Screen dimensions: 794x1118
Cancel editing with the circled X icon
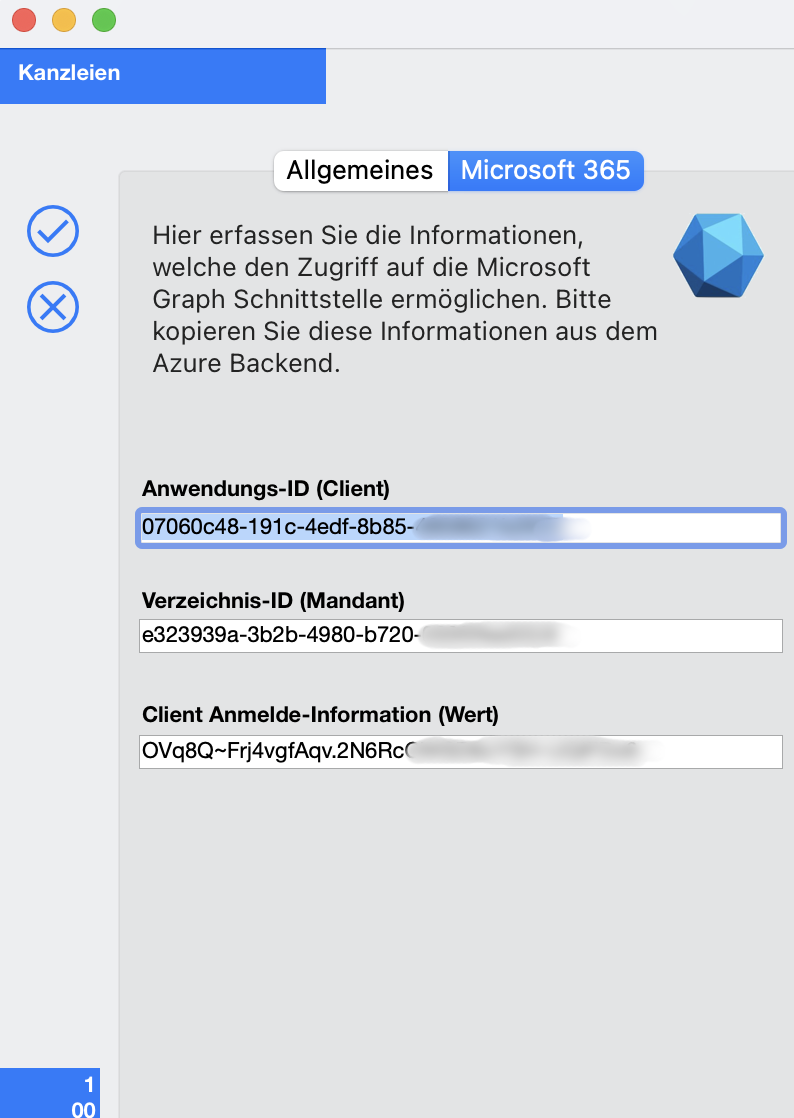point(53,307)
